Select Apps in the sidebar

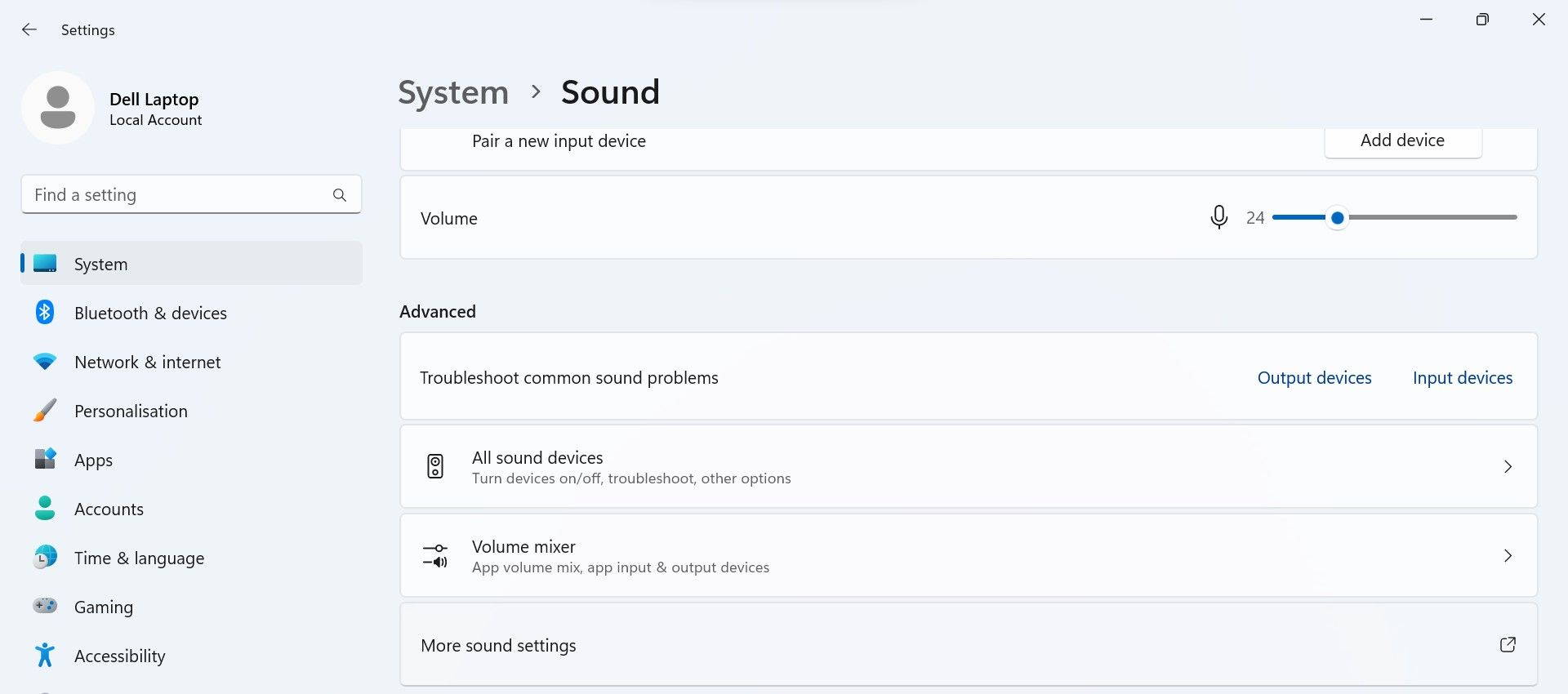(93, 460)
